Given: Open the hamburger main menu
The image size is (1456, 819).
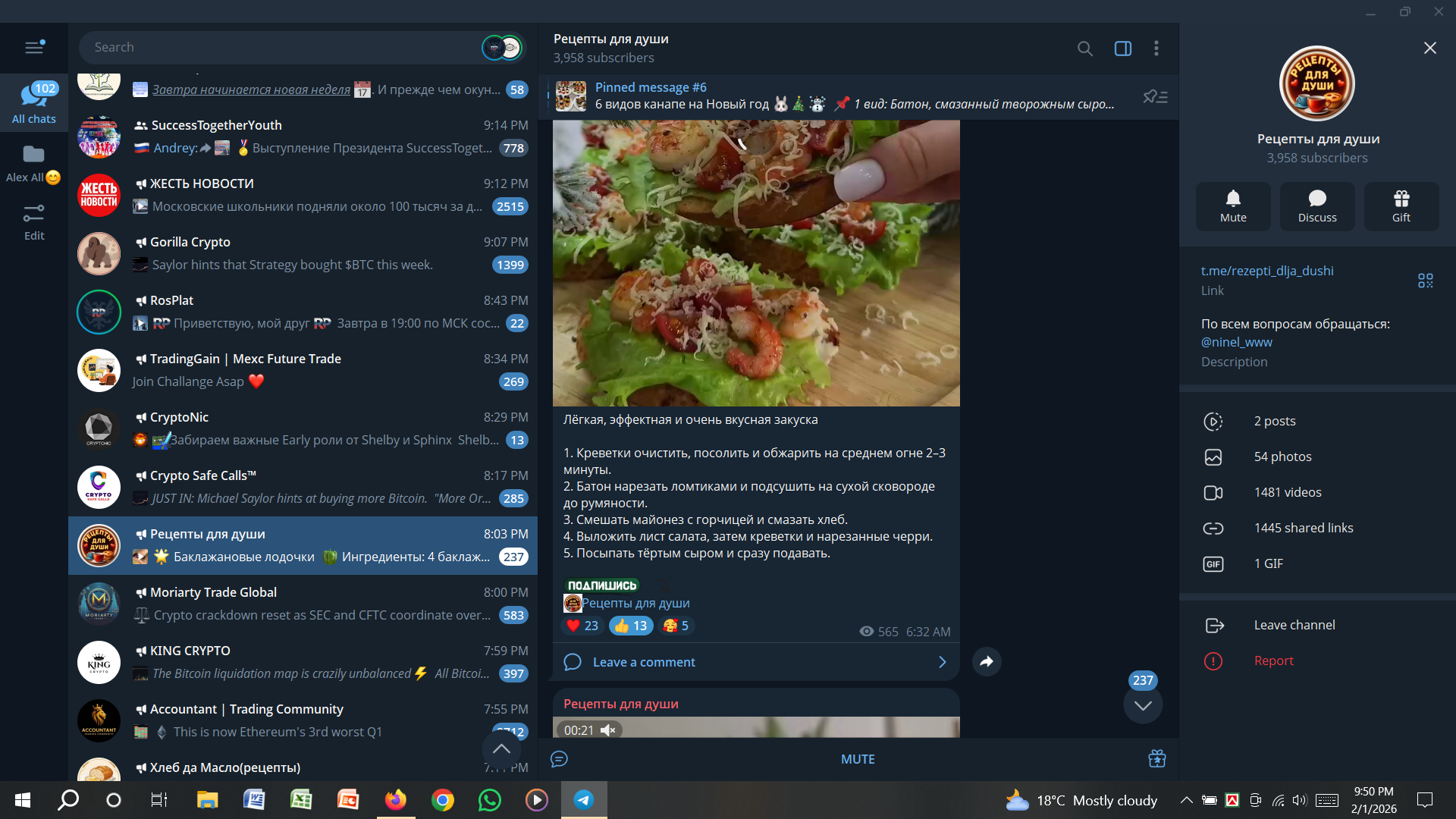Looking at the screenshot, I should (x=34, y=47).
